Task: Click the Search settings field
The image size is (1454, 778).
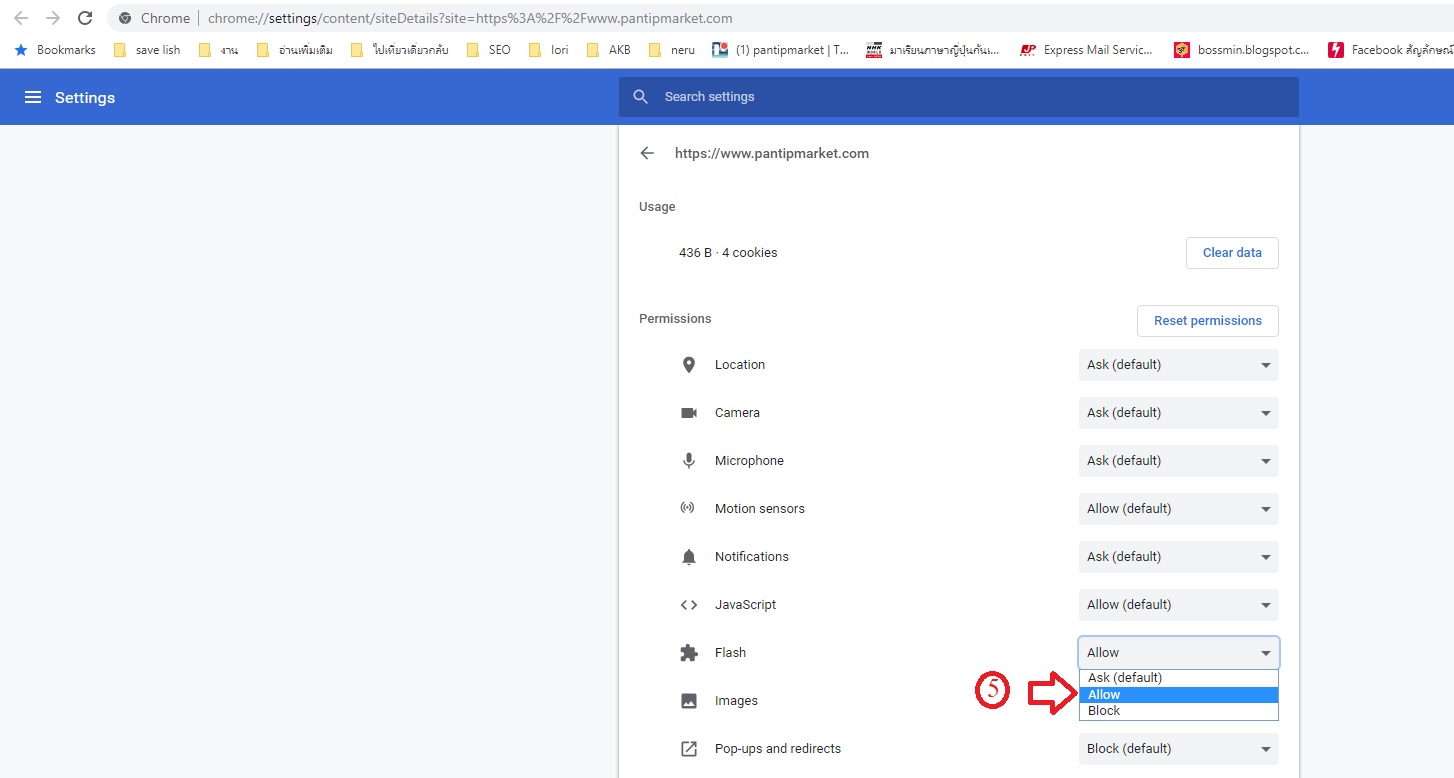Action: (x=958, y=97)
